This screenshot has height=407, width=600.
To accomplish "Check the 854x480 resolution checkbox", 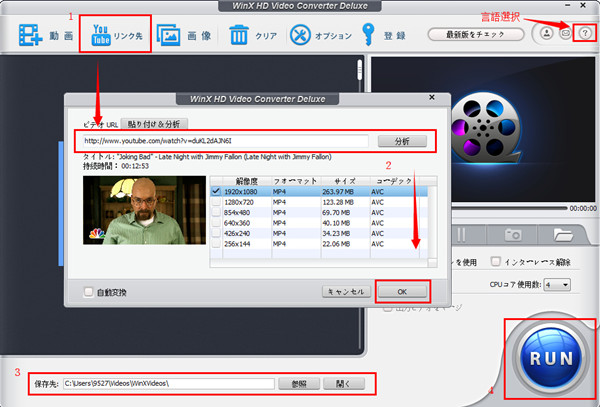I will [x=216, y=212].
